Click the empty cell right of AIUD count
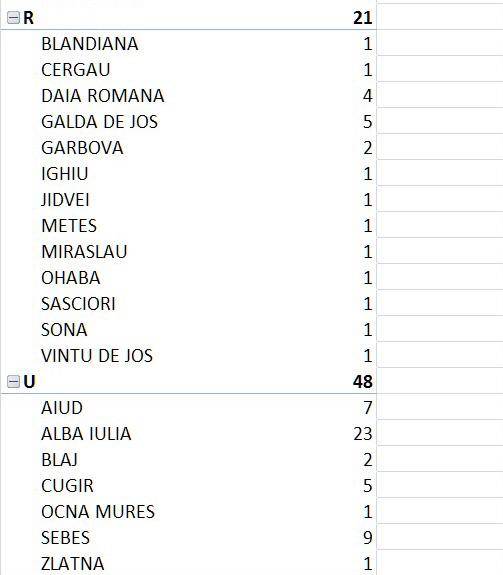This screenshot has width=503, height=575. 440,407
